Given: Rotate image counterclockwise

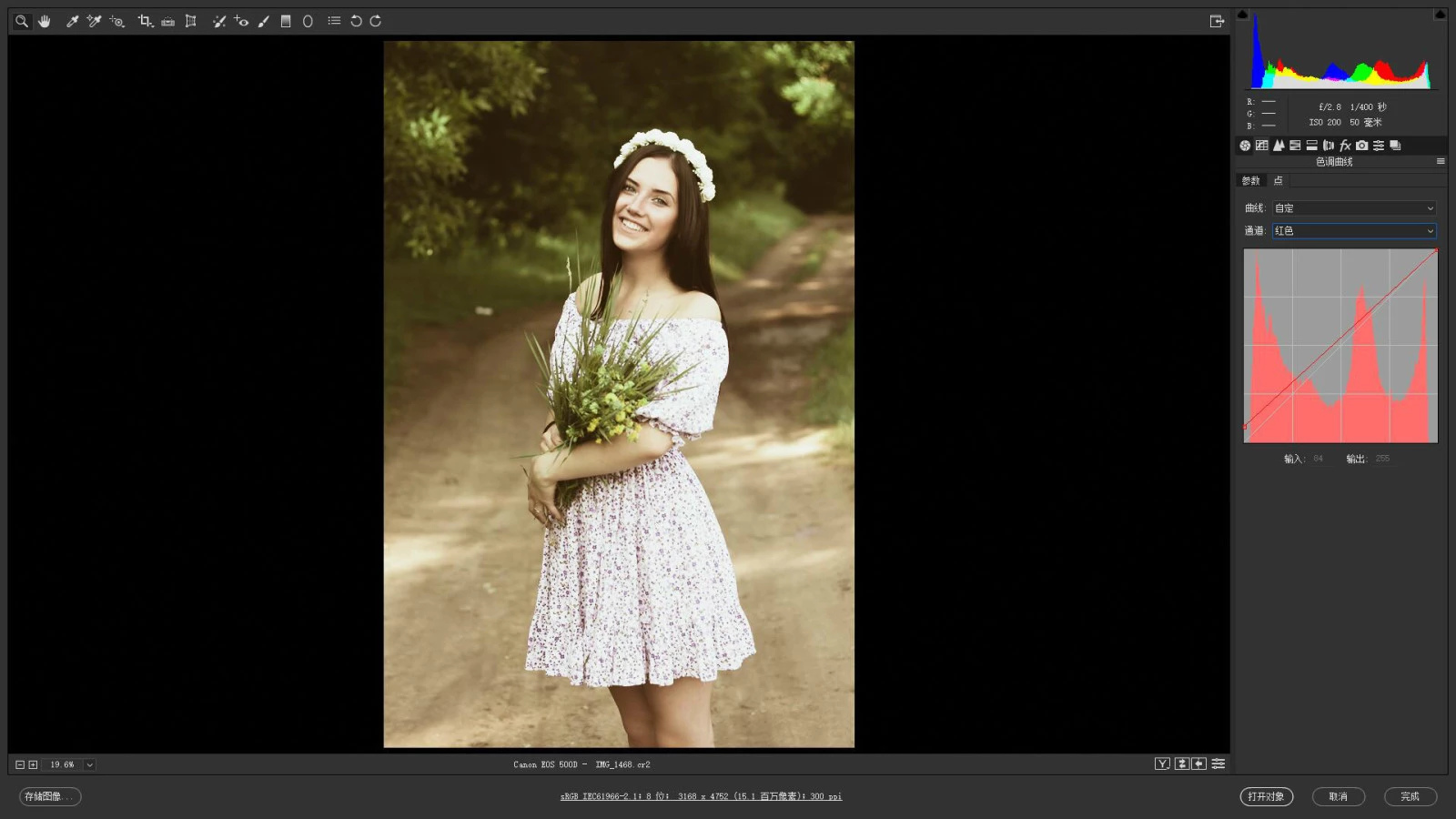Looking at the screenshot, I should pos(356,21).
